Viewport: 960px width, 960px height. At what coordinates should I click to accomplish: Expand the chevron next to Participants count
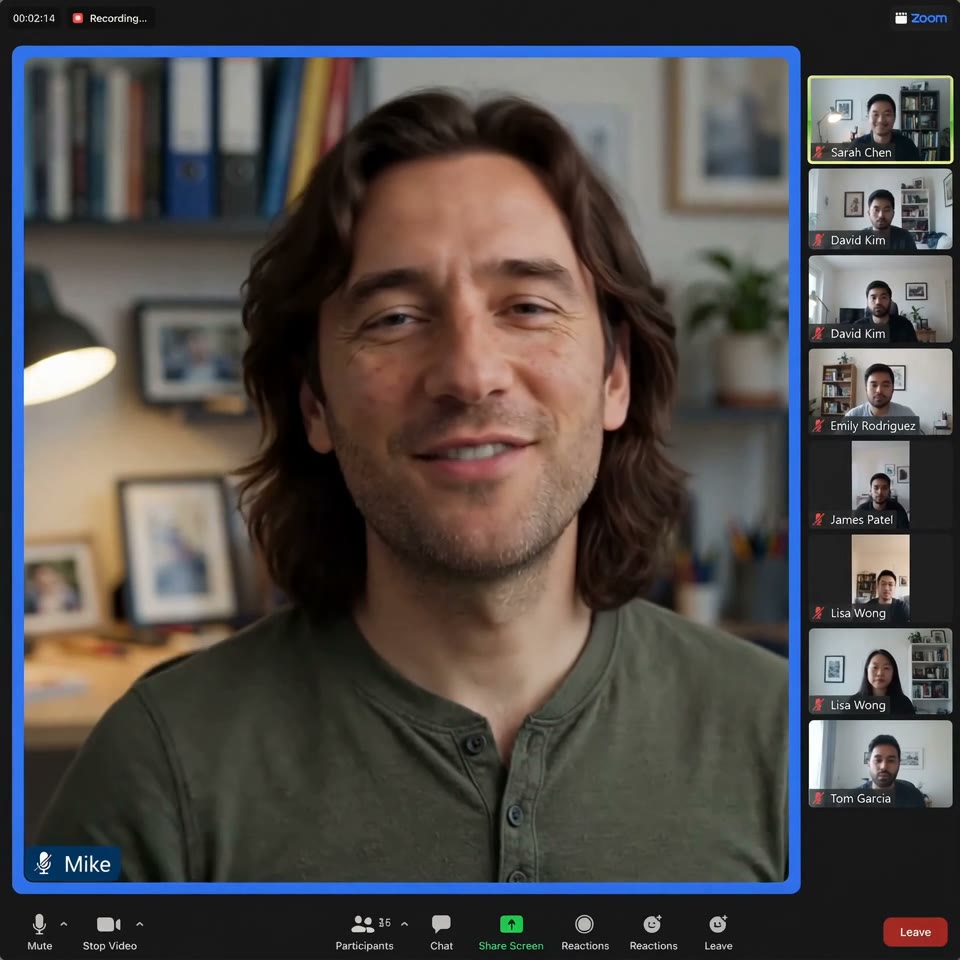click(x=404, y=924)
